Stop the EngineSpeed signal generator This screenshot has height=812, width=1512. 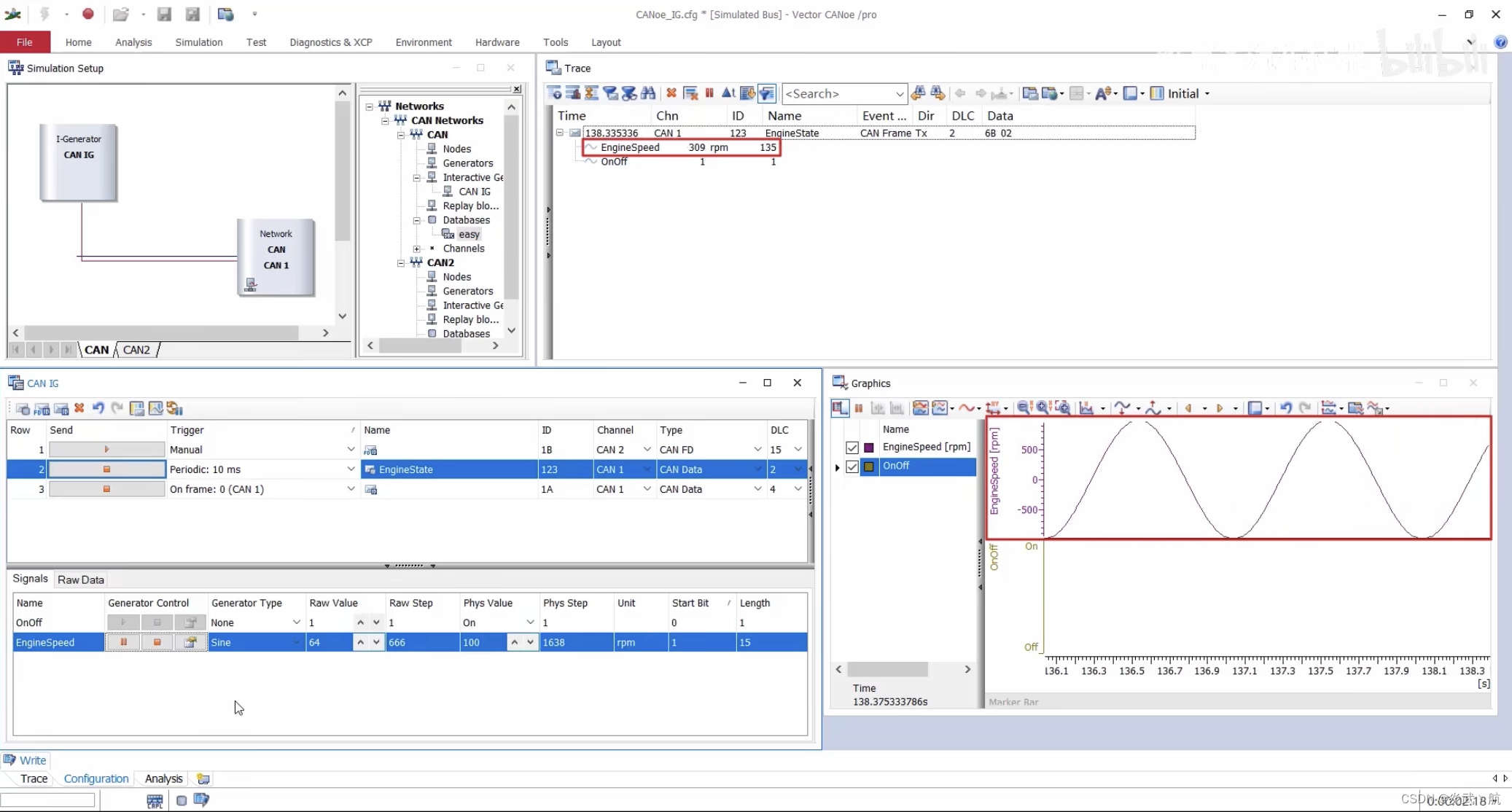tap(157, 642)
